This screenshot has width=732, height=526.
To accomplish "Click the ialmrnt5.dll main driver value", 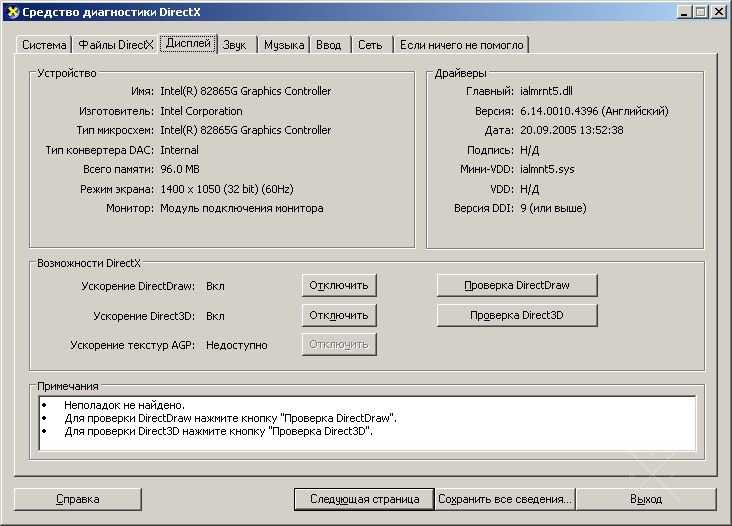I will [x=546, y=91].
